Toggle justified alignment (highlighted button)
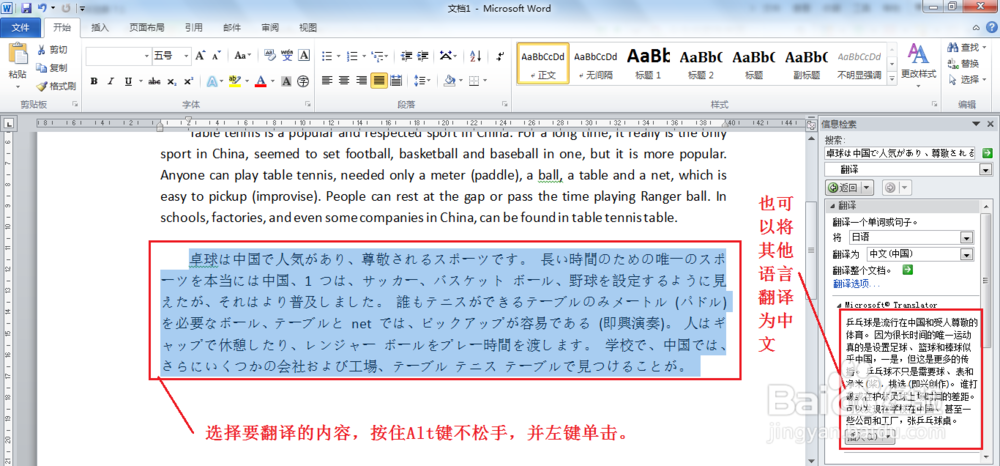This screenshot has width=1000, height=466. click(x=379, y=81)
